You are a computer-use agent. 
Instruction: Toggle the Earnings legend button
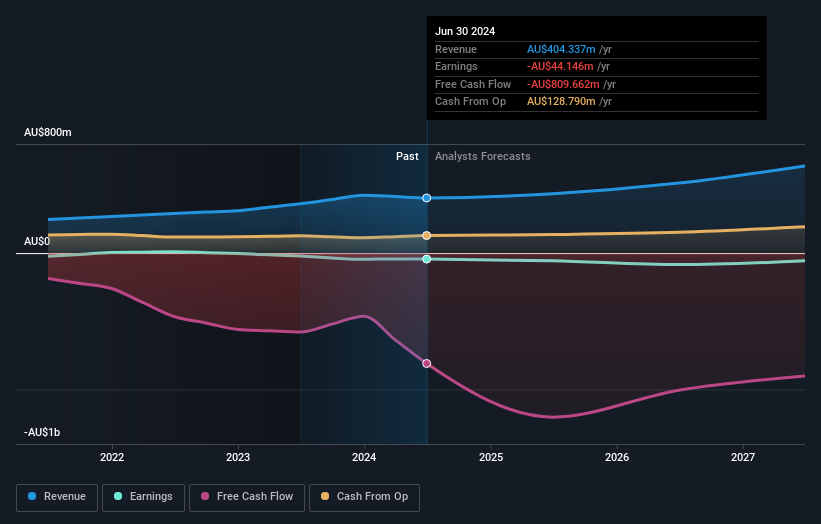click(143, 497)
